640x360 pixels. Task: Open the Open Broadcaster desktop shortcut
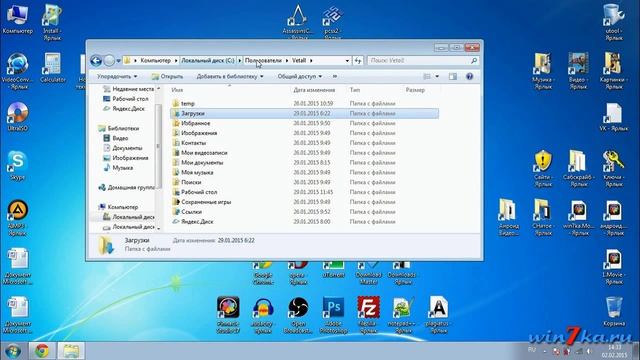[298, 315]
